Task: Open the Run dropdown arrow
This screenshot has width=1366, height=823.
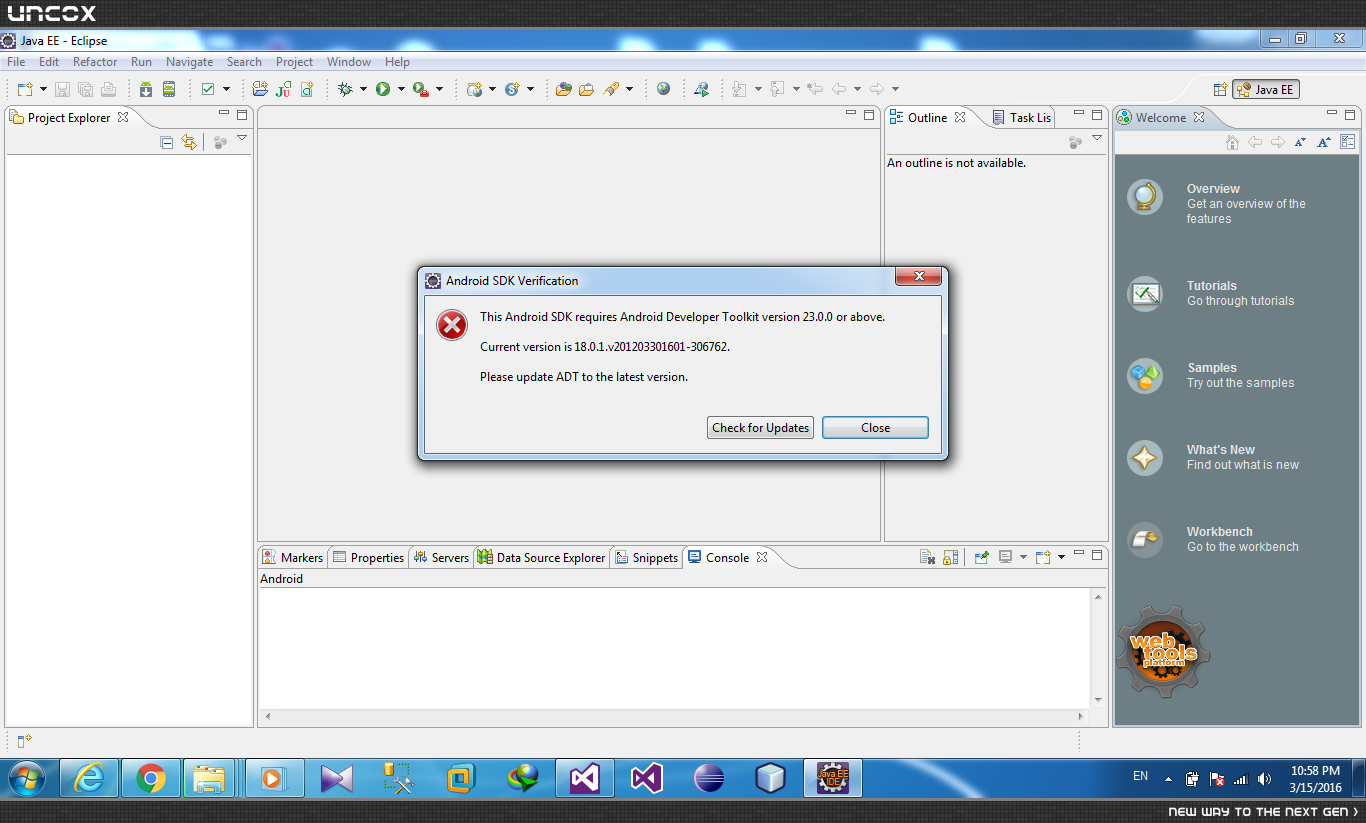Action: point(401,89)
